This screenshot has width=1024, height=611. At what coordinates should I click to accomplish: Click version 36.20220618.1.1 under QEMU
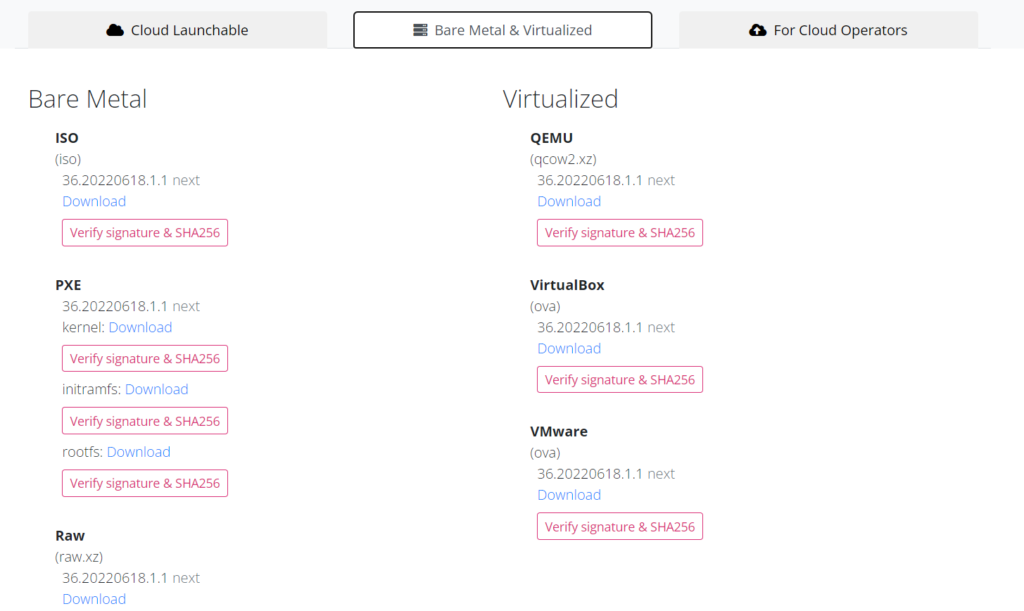point(590,180)
